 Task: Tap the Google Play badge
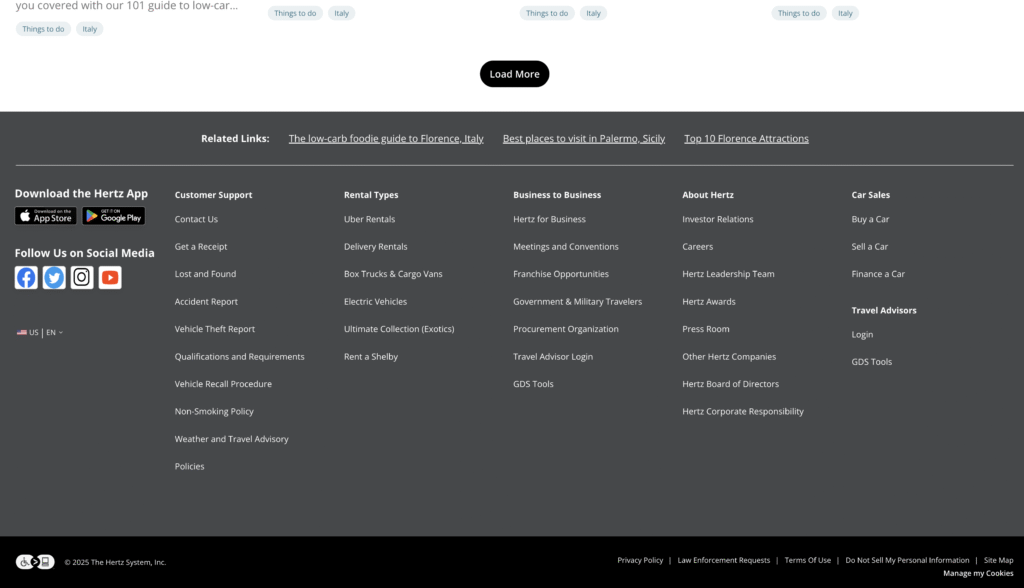pyautogui.click(x=113, y=216)
